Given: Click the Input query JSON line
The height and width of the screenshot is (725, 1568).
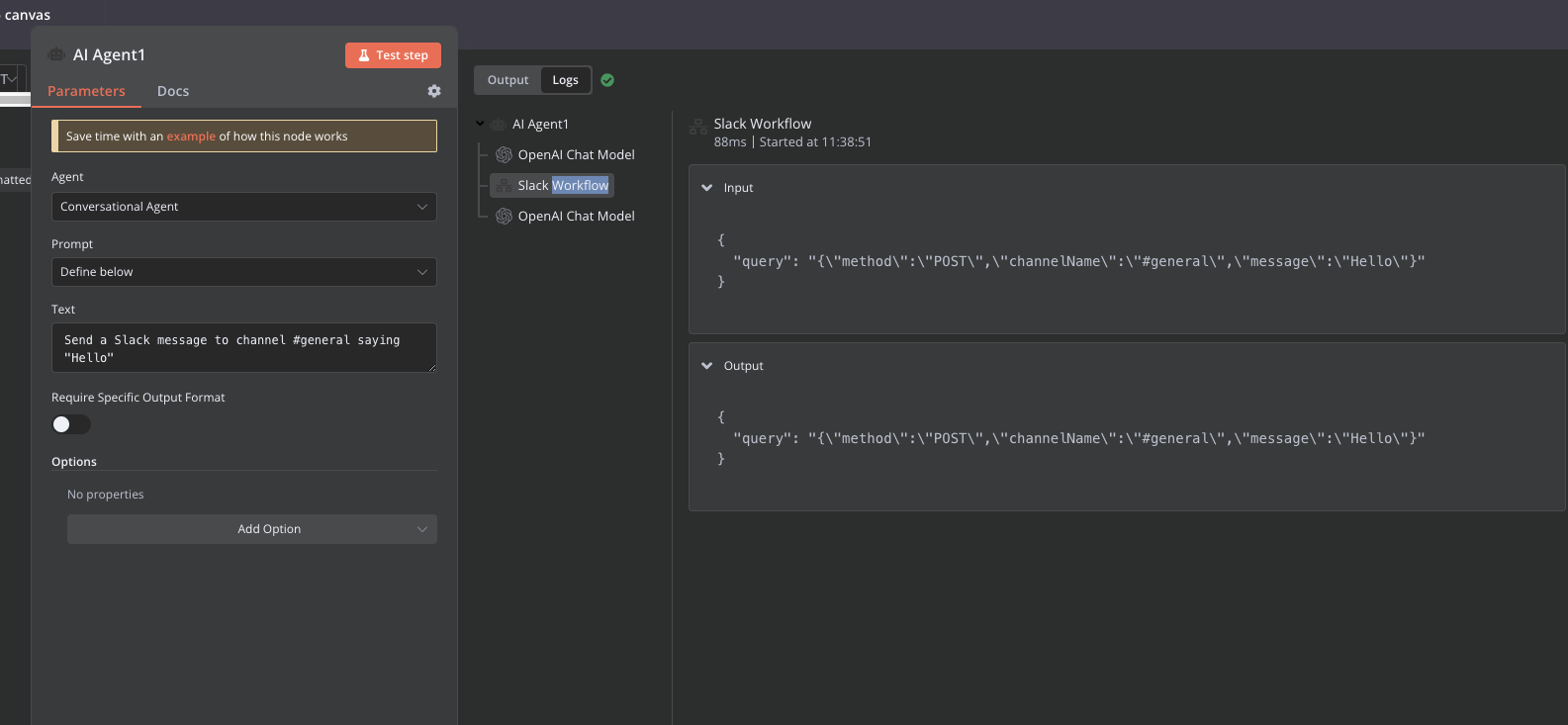Looking at the screenshot, I should coord(1078,261).
